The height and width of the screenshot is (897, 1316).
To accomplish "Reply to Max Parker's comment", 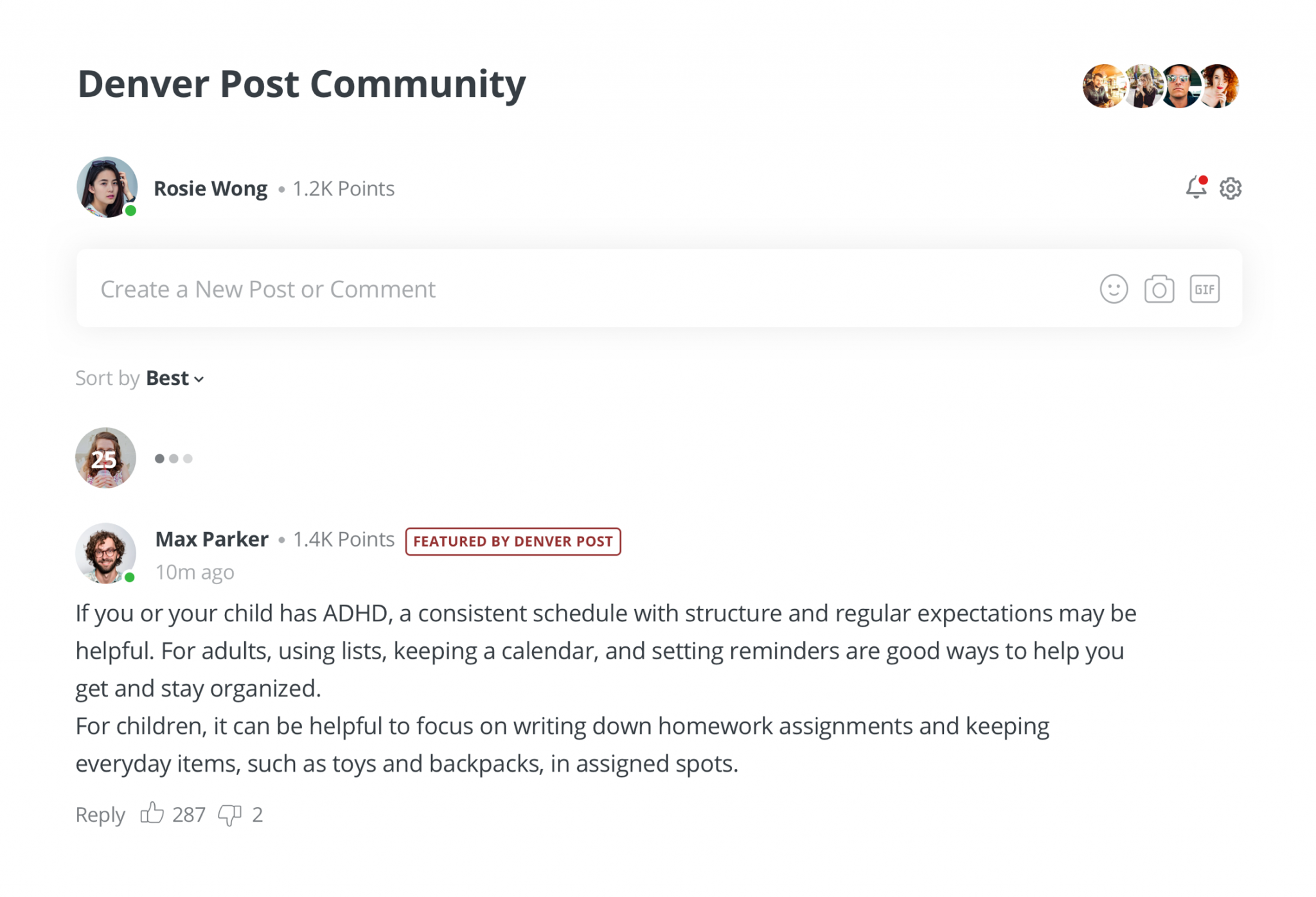I will click(100, 815).
